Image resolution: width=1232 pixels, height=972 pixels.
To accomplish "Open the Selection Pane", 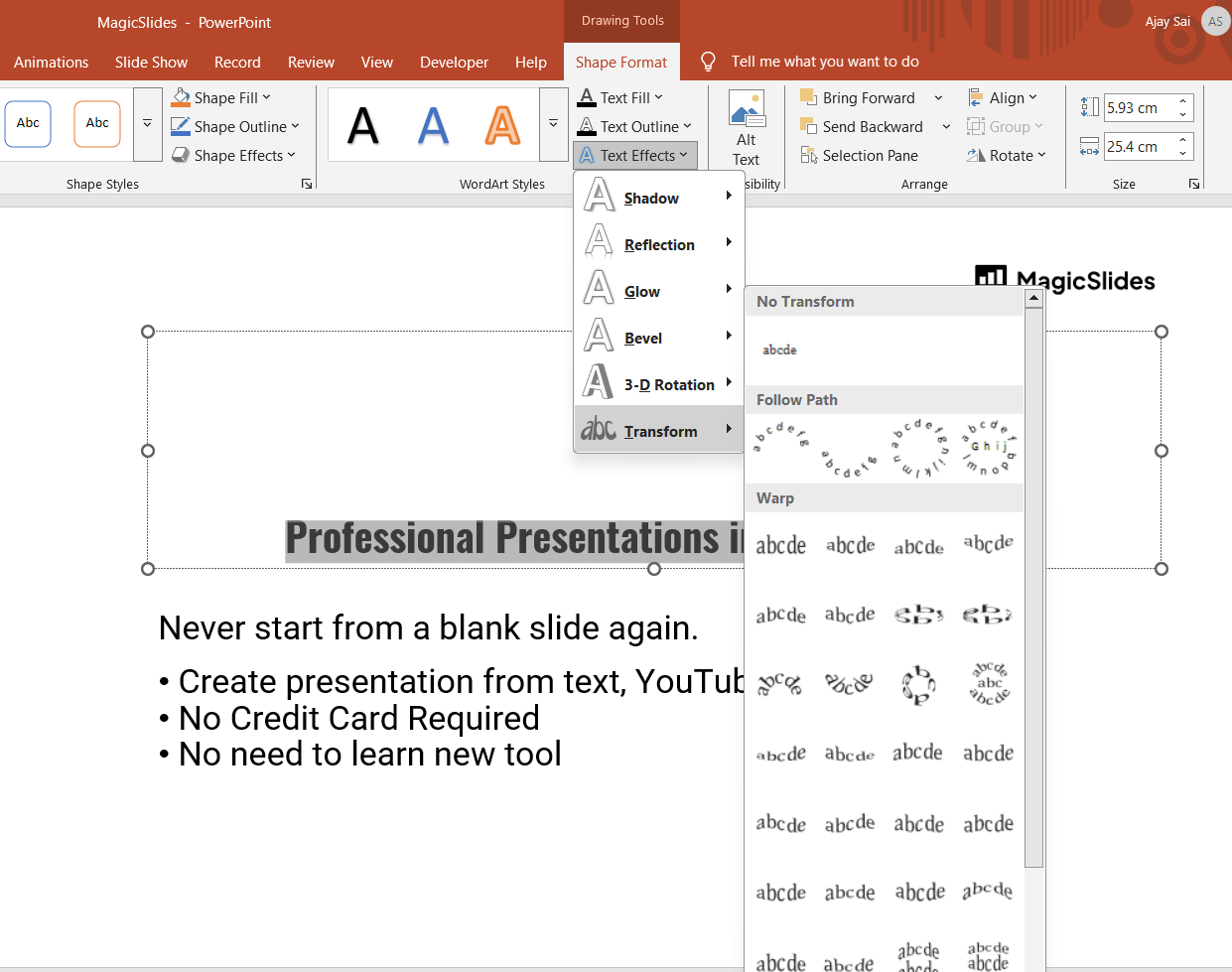I will pos(860,156).
